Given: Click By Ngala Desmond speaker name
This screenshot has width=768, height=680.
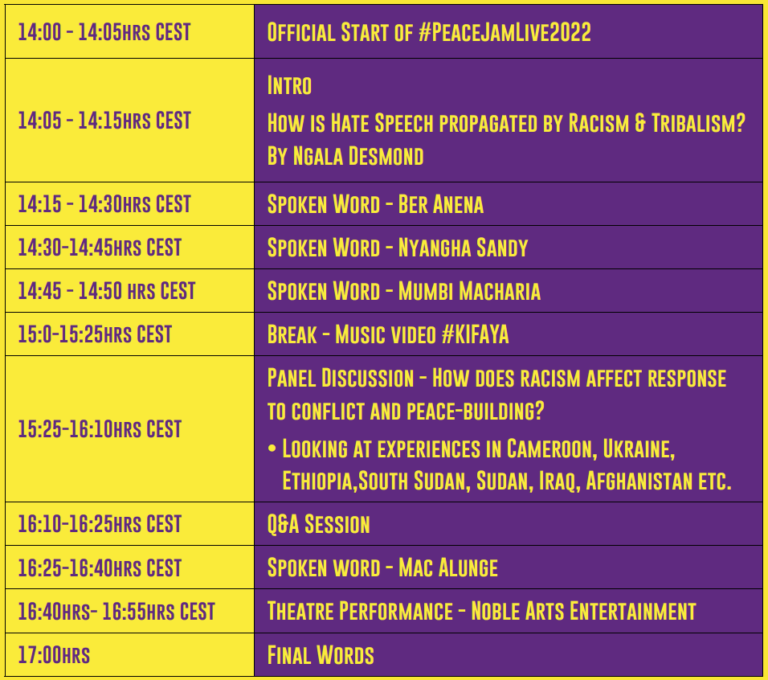Looking at the screenshot, I should coord(345,156).
